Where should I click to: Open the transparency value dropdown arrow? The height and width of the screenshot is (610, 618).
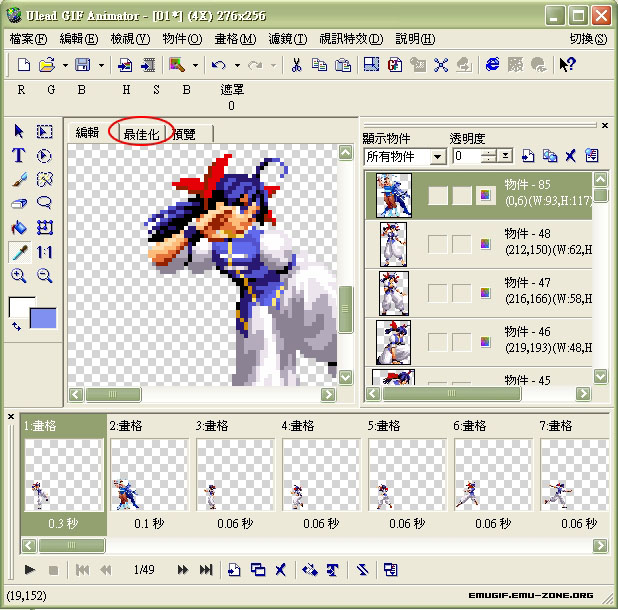point(504,156)
